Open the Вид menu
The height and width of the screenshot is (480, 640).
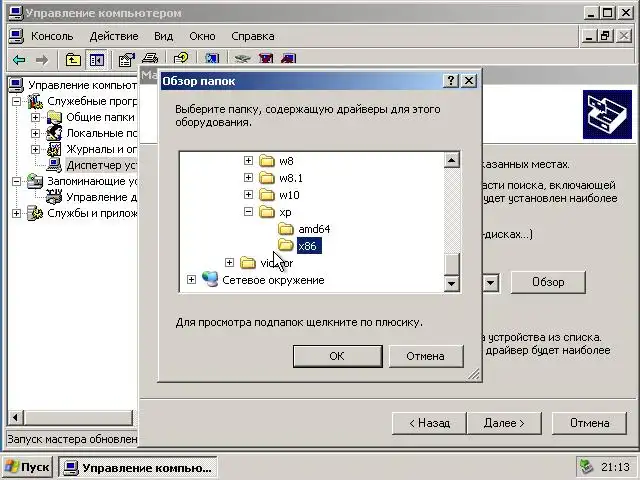(163, 36)
